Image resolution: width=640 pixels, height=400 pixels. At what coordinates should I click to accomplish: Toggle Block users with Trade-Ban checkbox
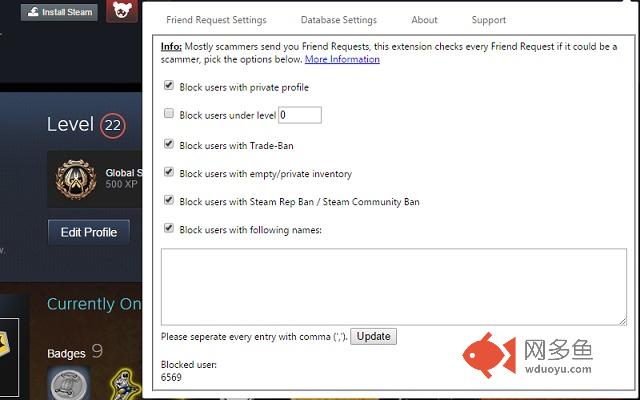[x=169, y=144]
